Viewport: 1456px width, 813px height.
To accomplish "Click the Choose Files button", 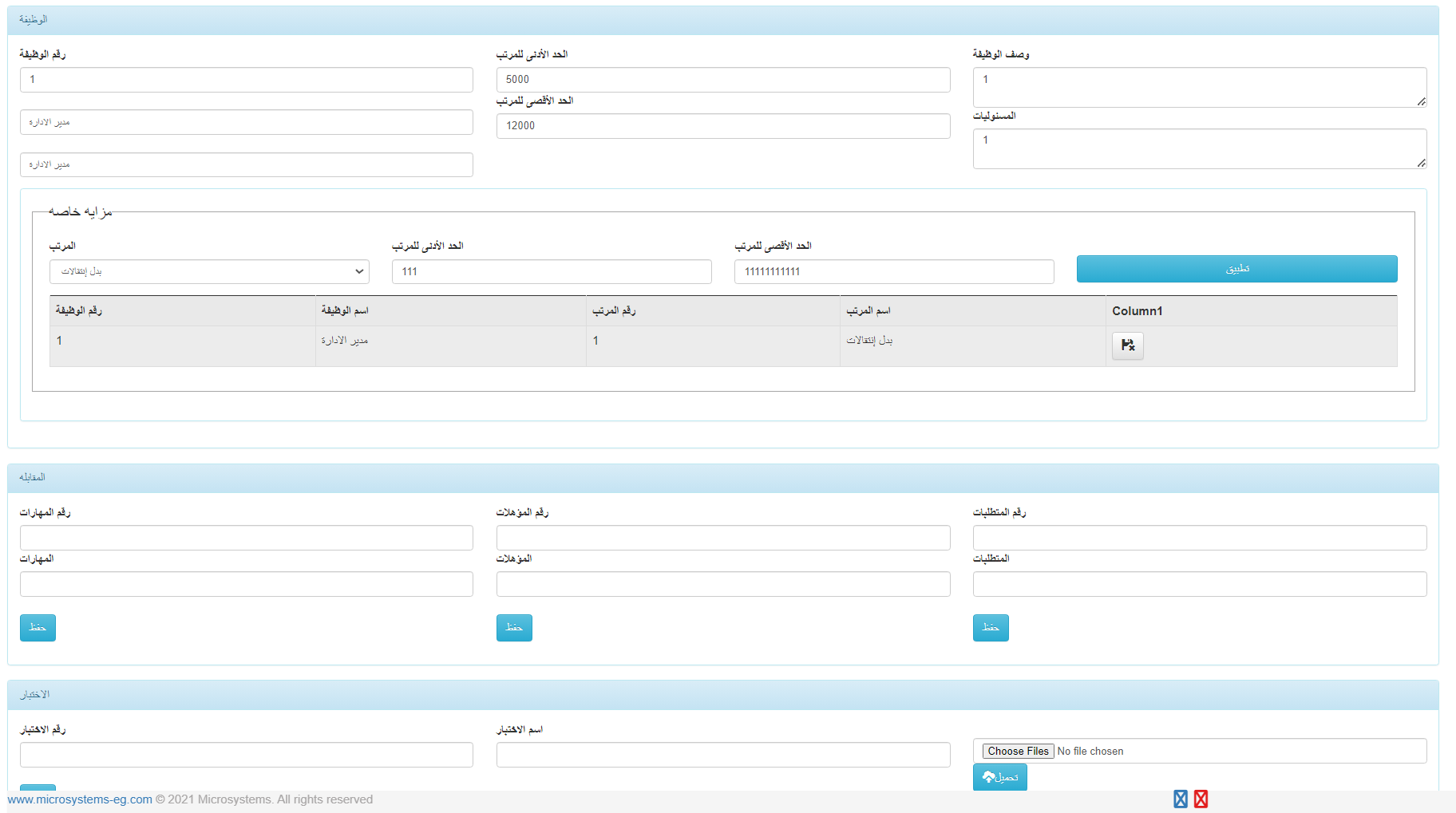I will tap(1018, 751).
